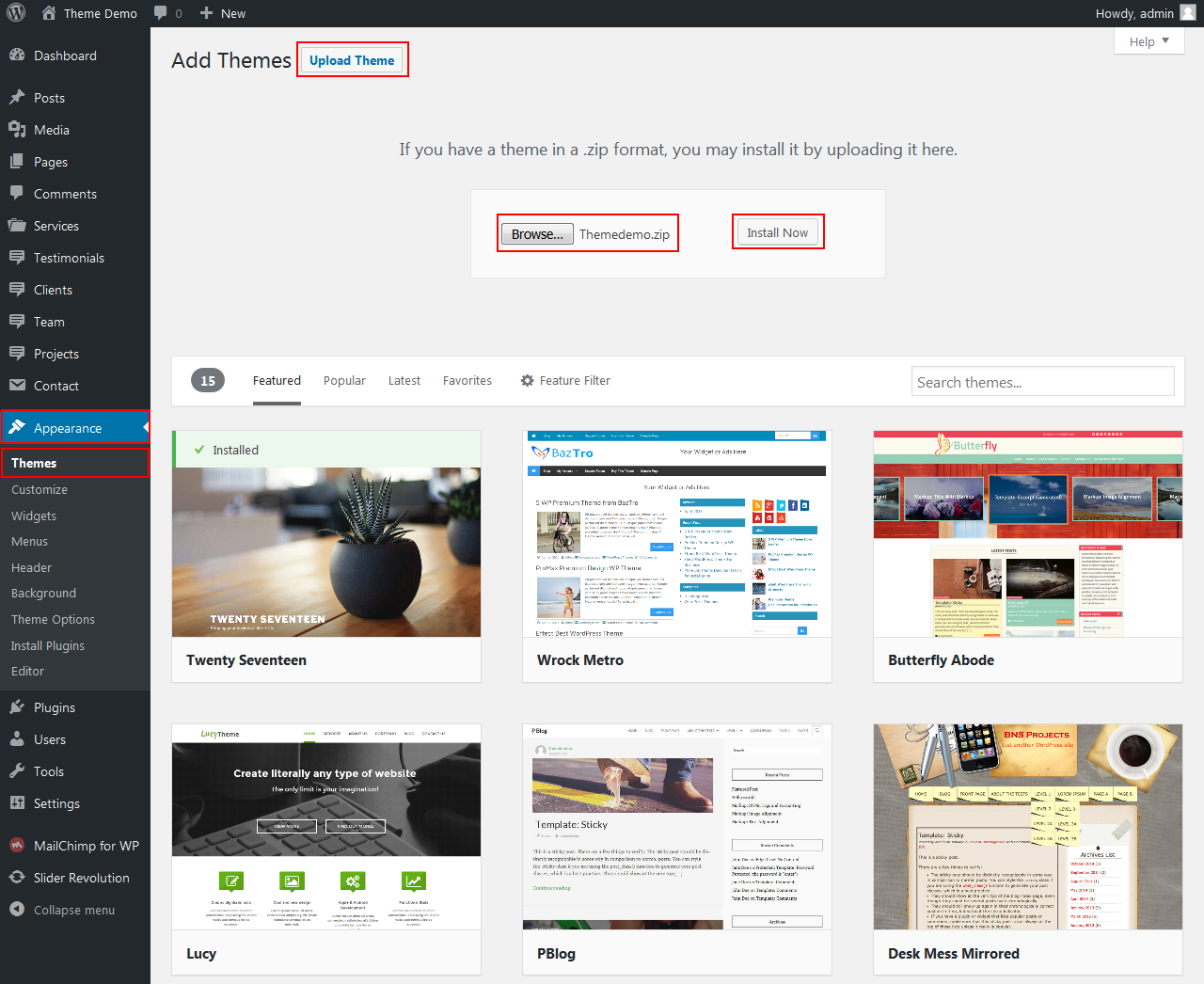Expand the Help dropdown
1204x984 pixels.
[x=1149, y=41]
